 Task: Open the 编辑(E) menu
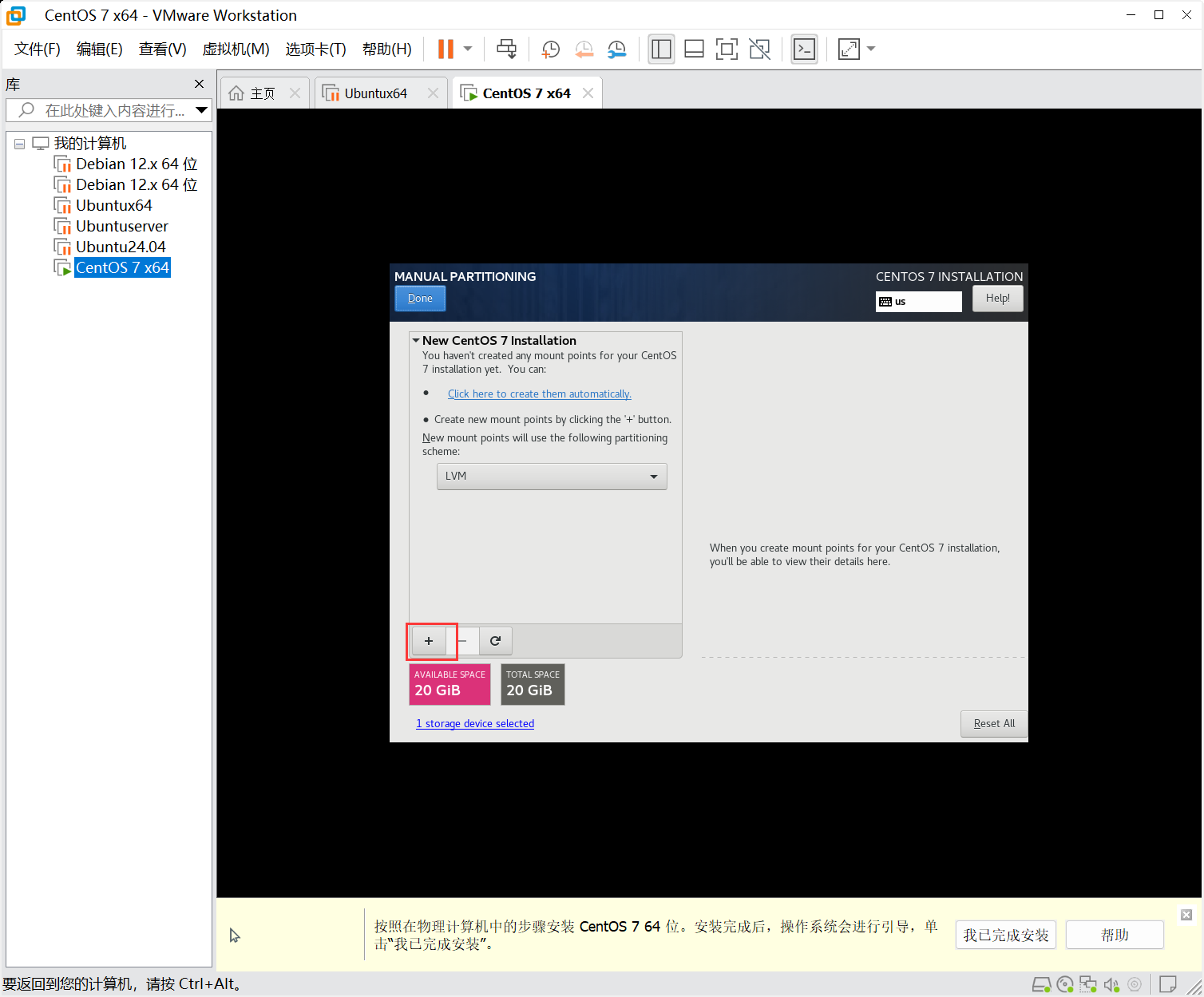(x=100, y=49)
